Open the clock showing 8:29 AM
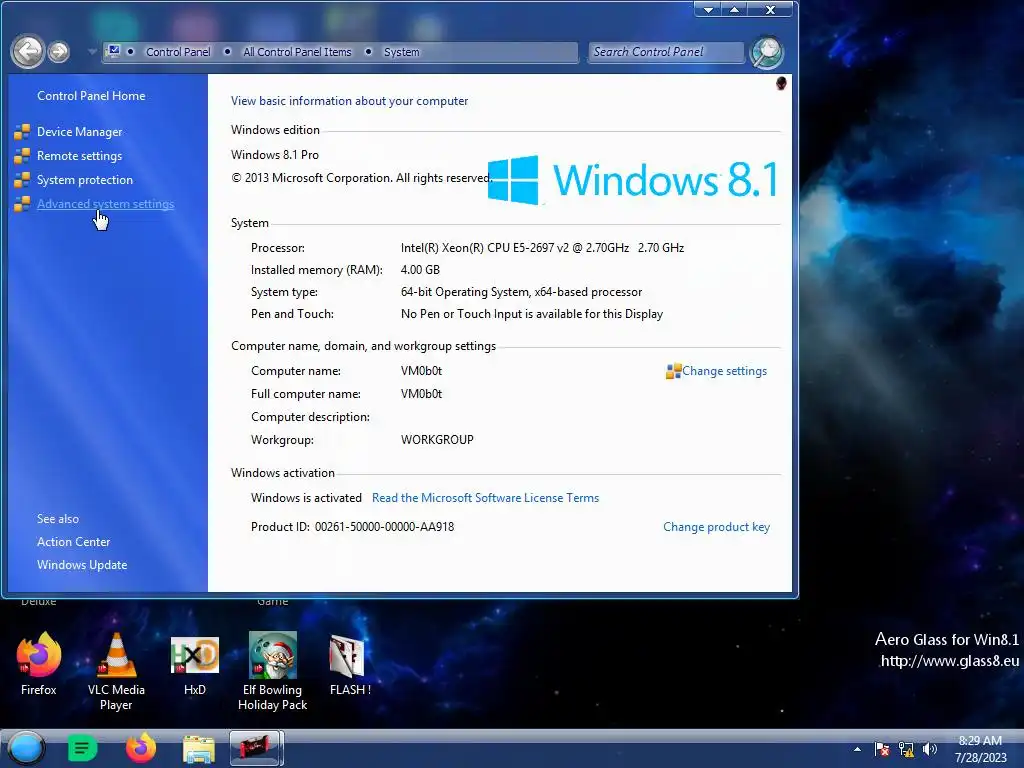The width and height of the screenshot is (1024, 768). tap(980, 749)
